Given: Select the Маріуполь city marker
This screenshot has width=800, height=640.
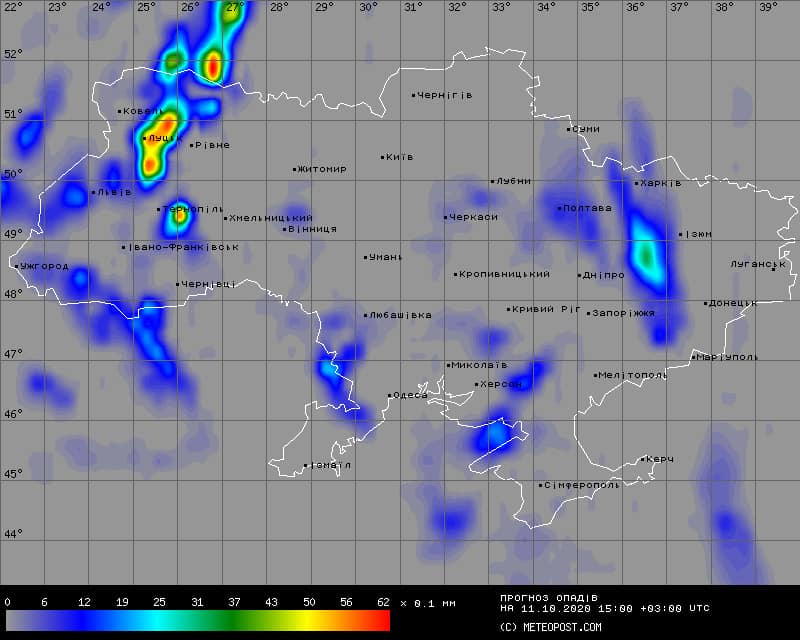Looking at the screenshot, I should pyautogui.click(x=693, y=357).
